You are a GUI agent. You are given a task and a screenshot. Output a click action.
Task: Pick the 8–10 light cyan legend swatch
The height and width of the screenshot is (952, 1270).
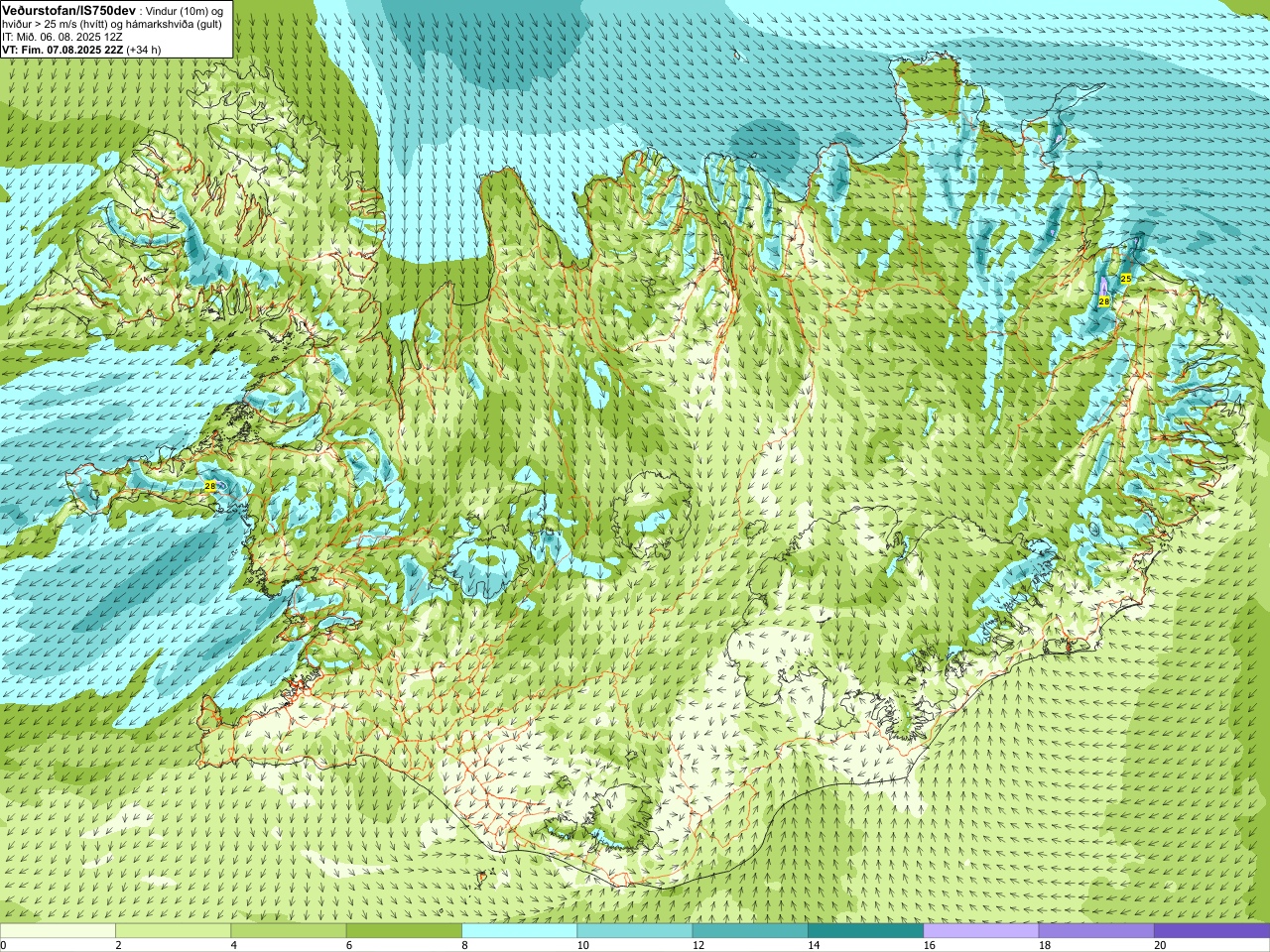pyautogui.click(x=519, y=931)
